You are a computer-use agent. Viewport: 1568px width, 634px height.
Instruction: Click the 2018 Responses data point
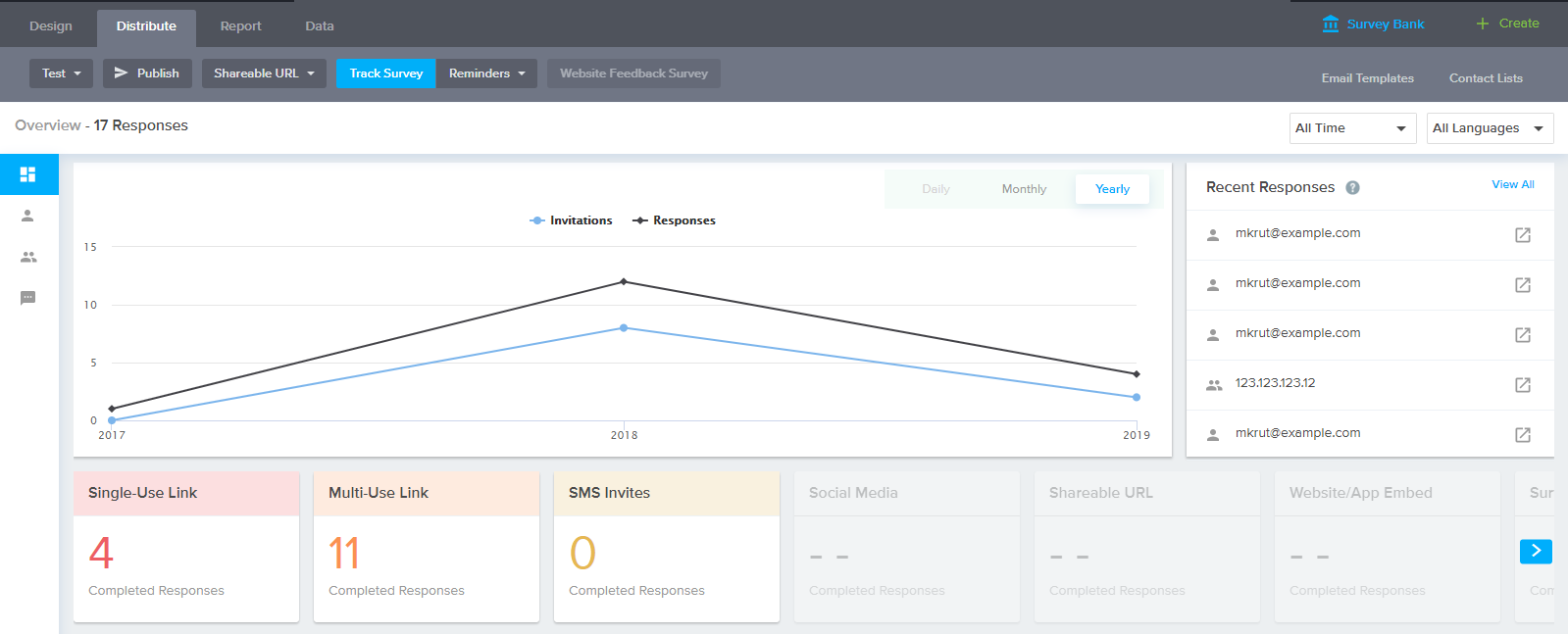[x=624, y=282]
